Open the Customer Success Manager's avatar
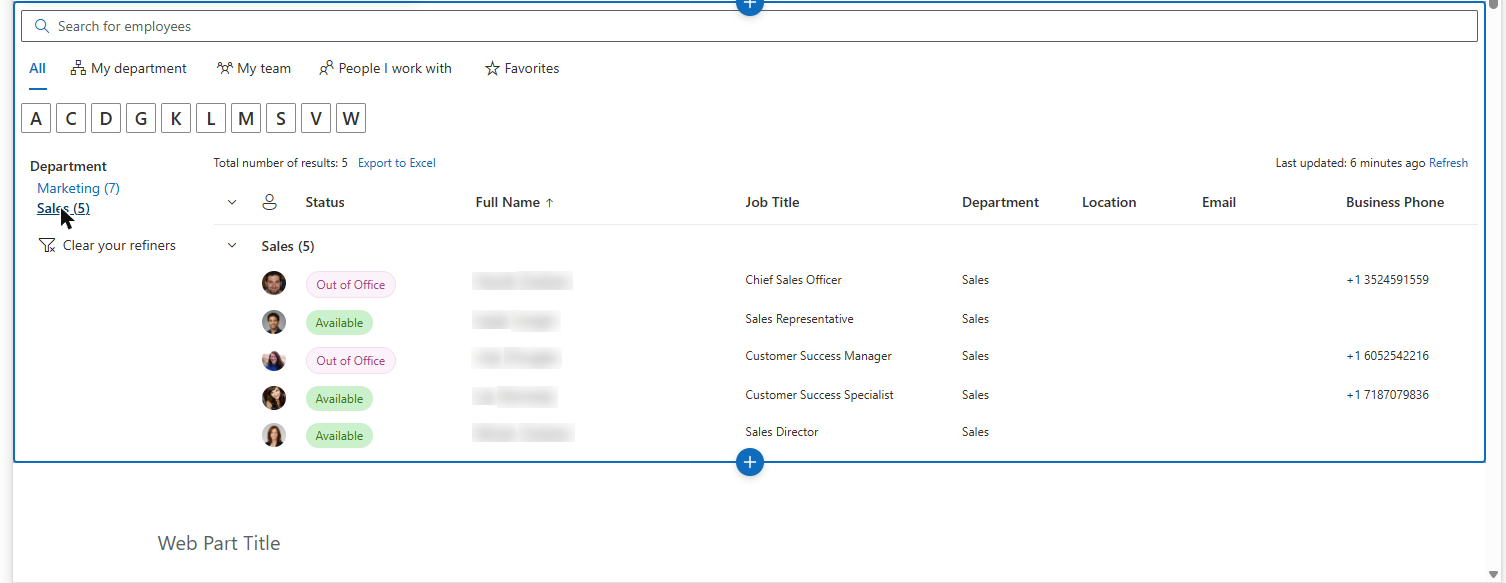Image resolution: width=1506 pixels, height=583 pixels. 274,360
